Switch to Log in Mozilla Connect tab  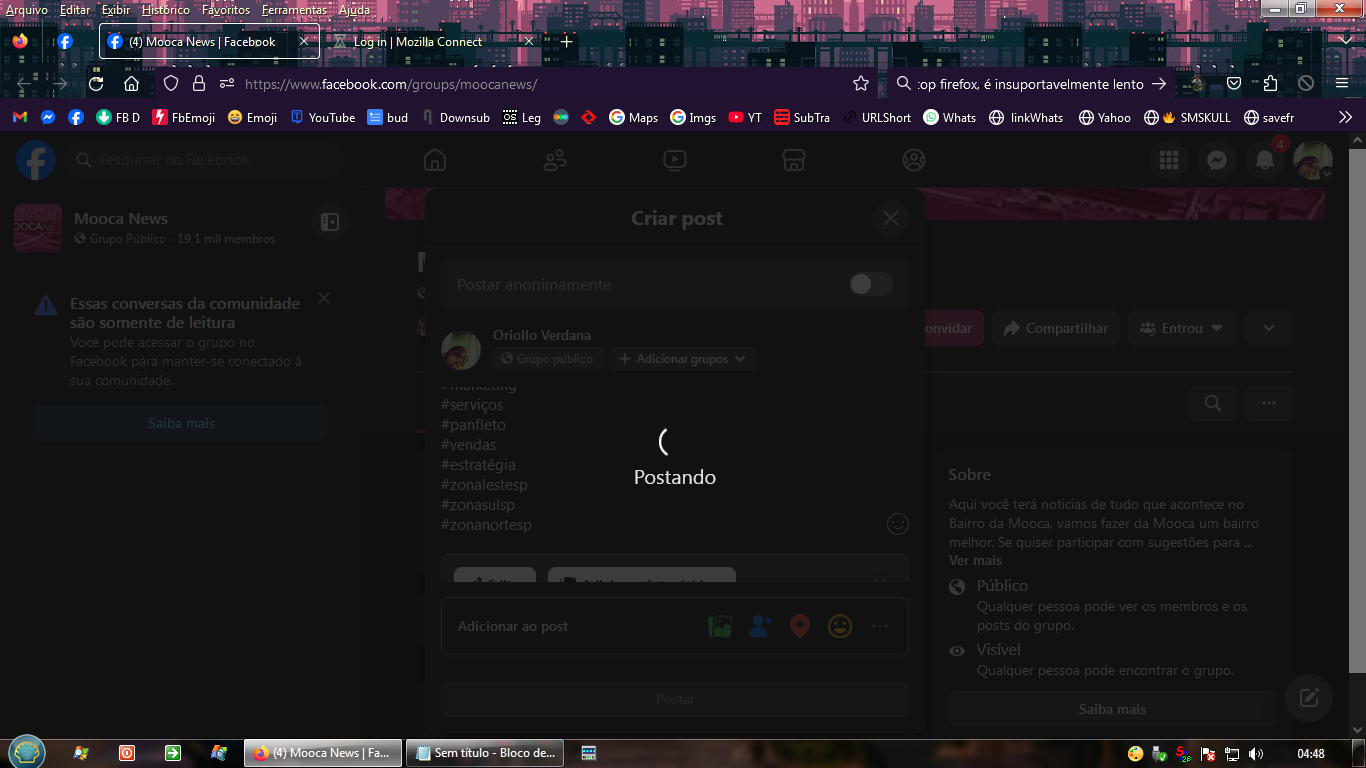pyautogui.click(x=434, y=42)
